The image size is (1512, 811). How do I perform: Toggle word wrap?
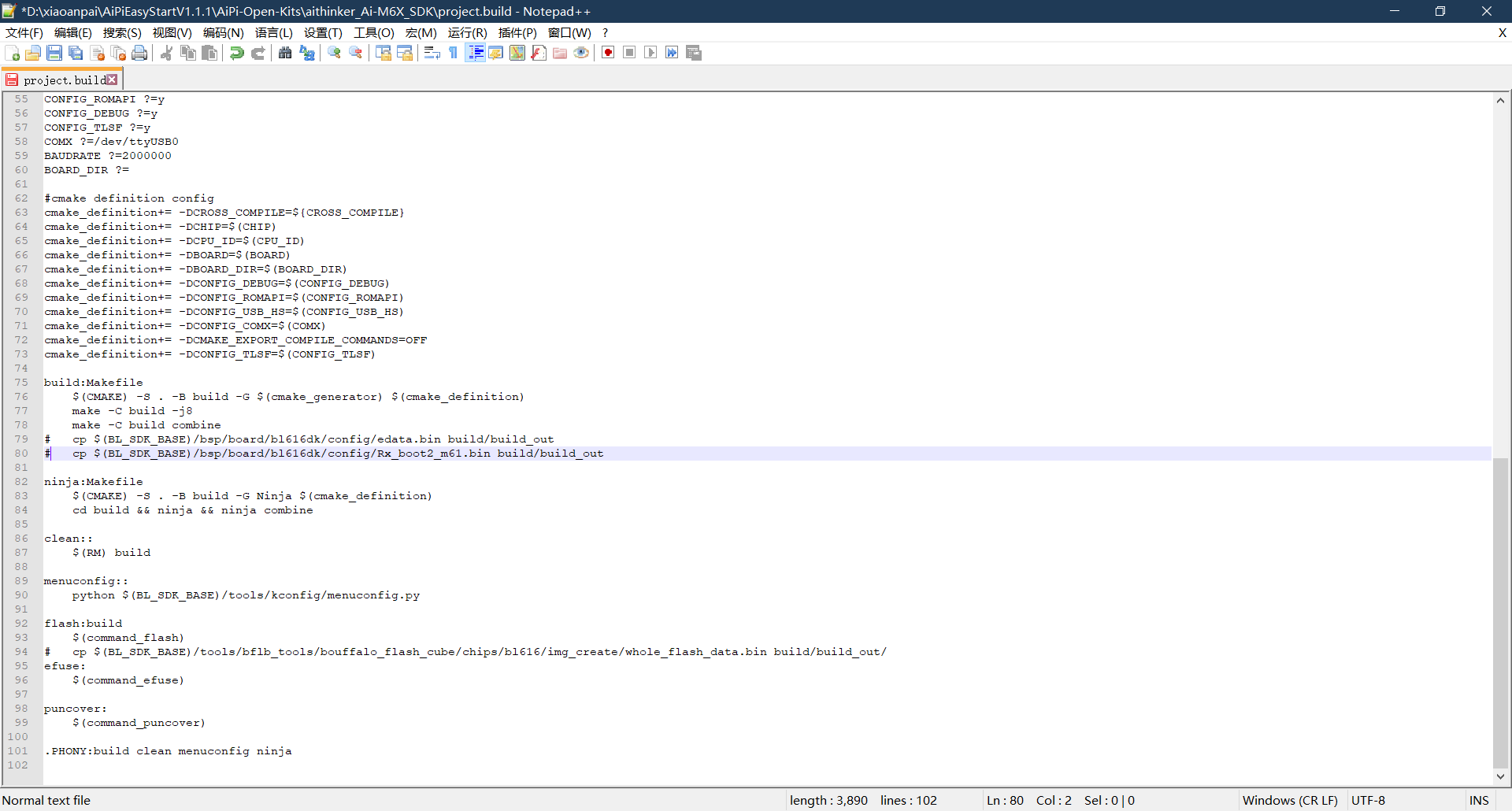click(432, 53)
